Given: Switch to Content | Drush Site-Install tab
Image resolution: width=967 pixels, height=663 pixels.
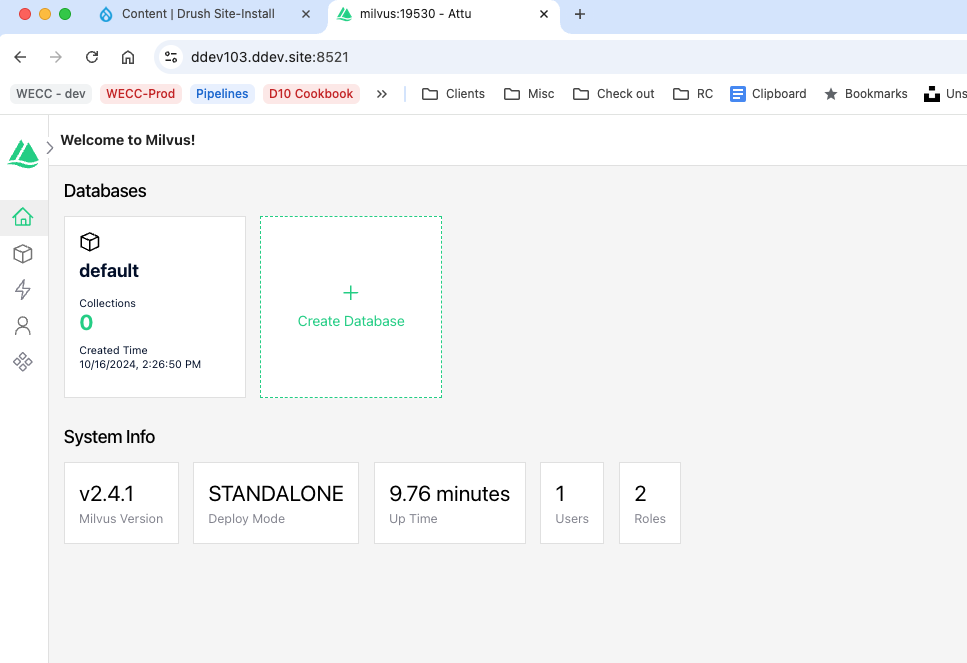Looking at the screenshot, I should [x=198, y=14].
